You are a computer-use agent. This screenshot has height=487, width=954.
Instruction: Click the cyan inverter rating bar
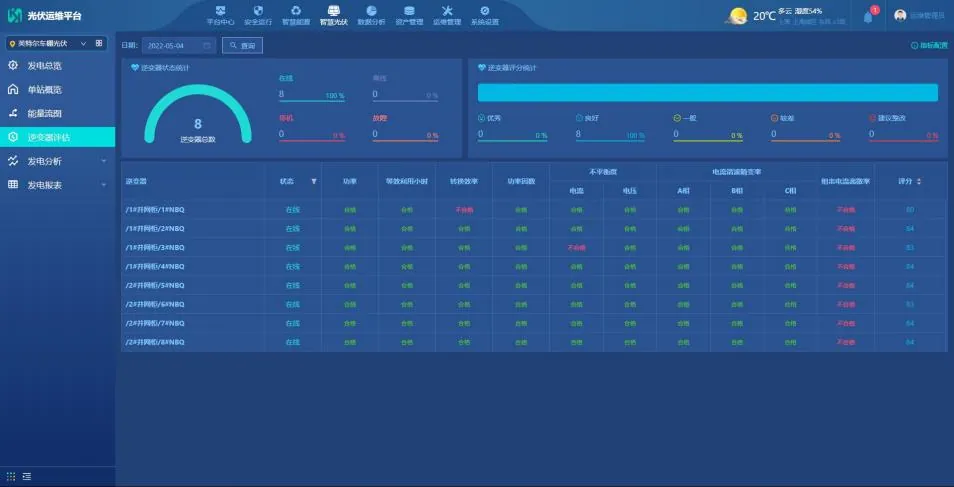coord(708,93)
